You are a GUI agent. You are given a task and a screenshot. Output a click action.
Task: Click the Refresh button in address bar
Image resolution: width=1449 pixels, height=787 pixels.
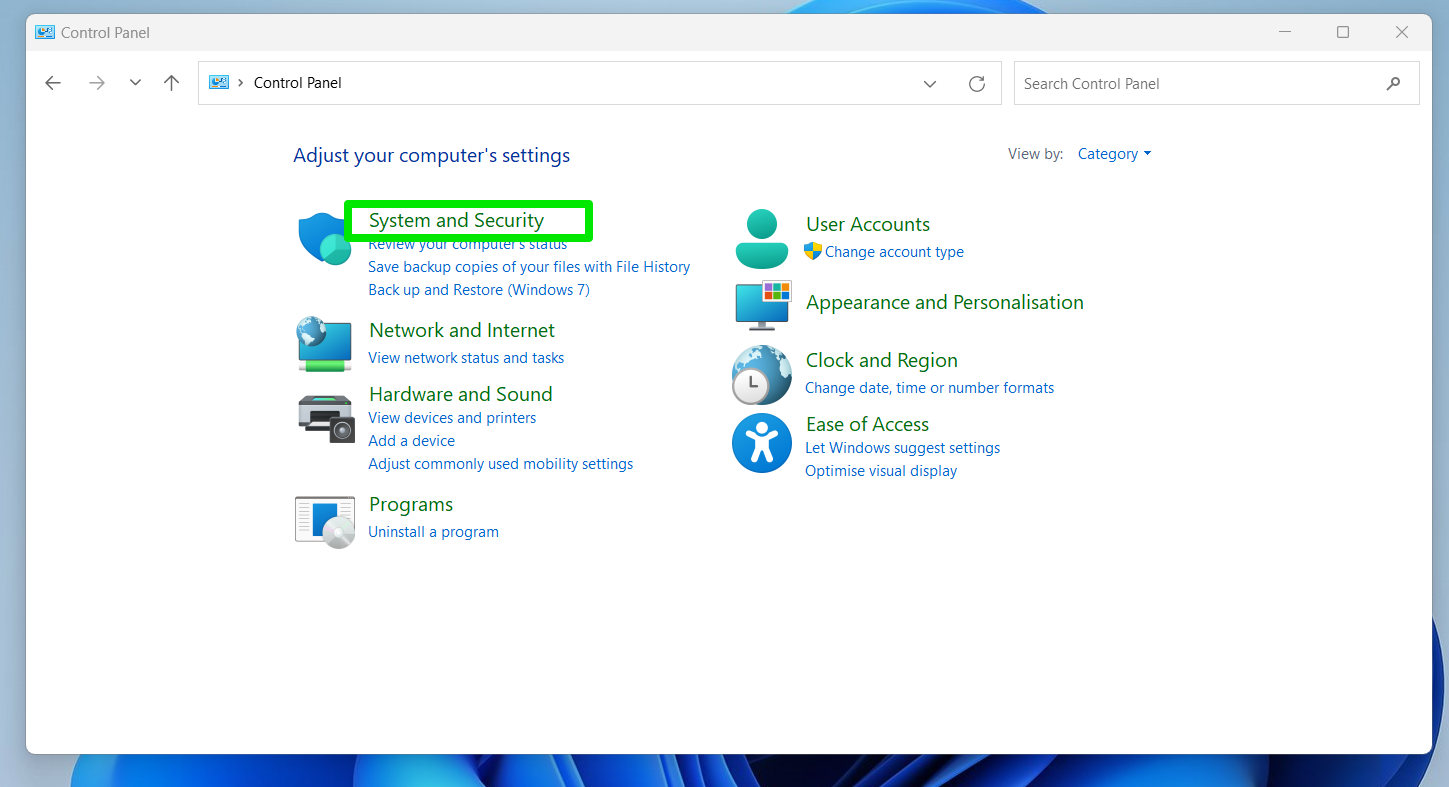(x=977, y=84)
